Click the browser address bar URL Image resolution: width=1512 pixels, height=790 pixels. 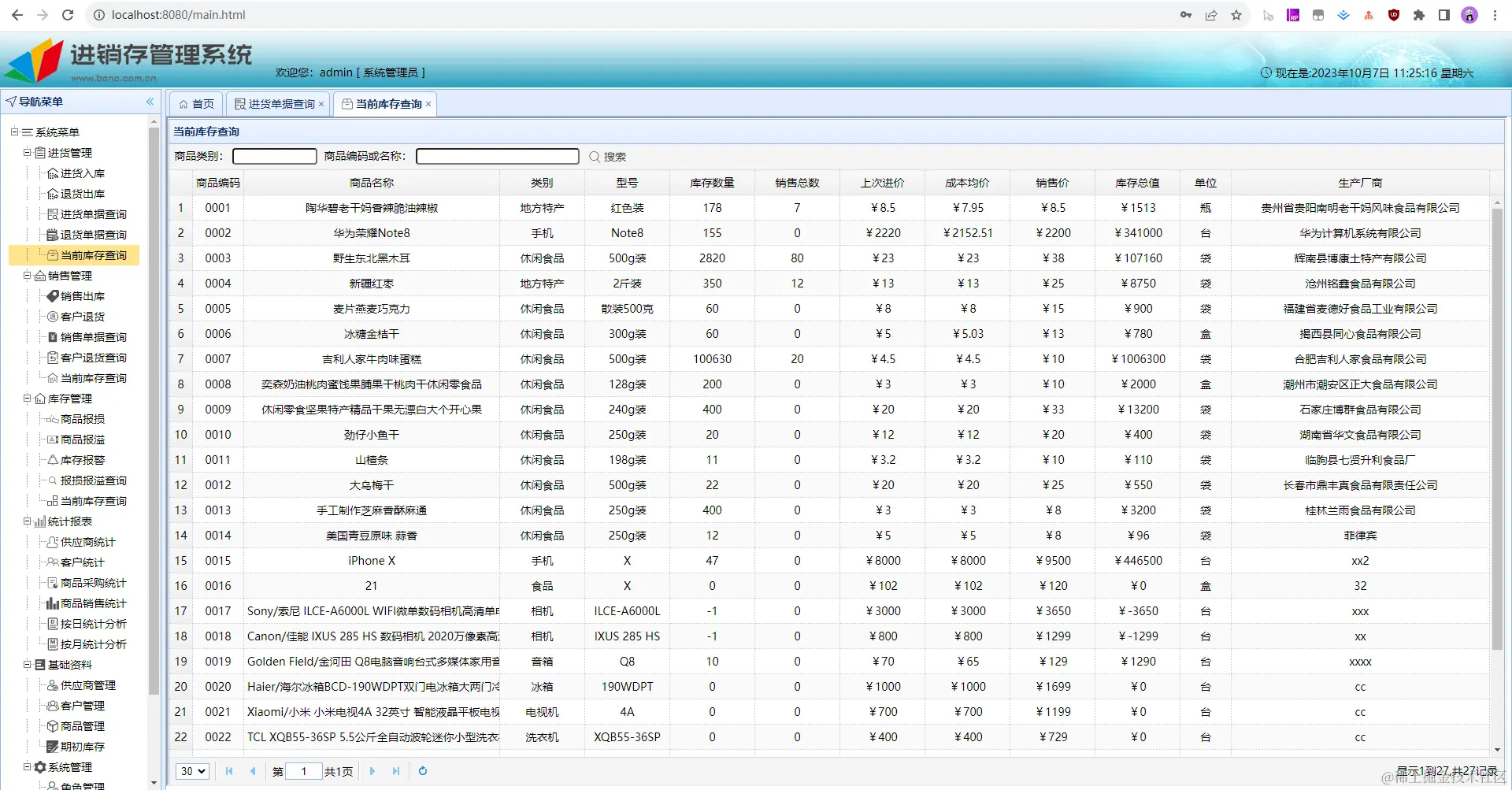(179, 15)
